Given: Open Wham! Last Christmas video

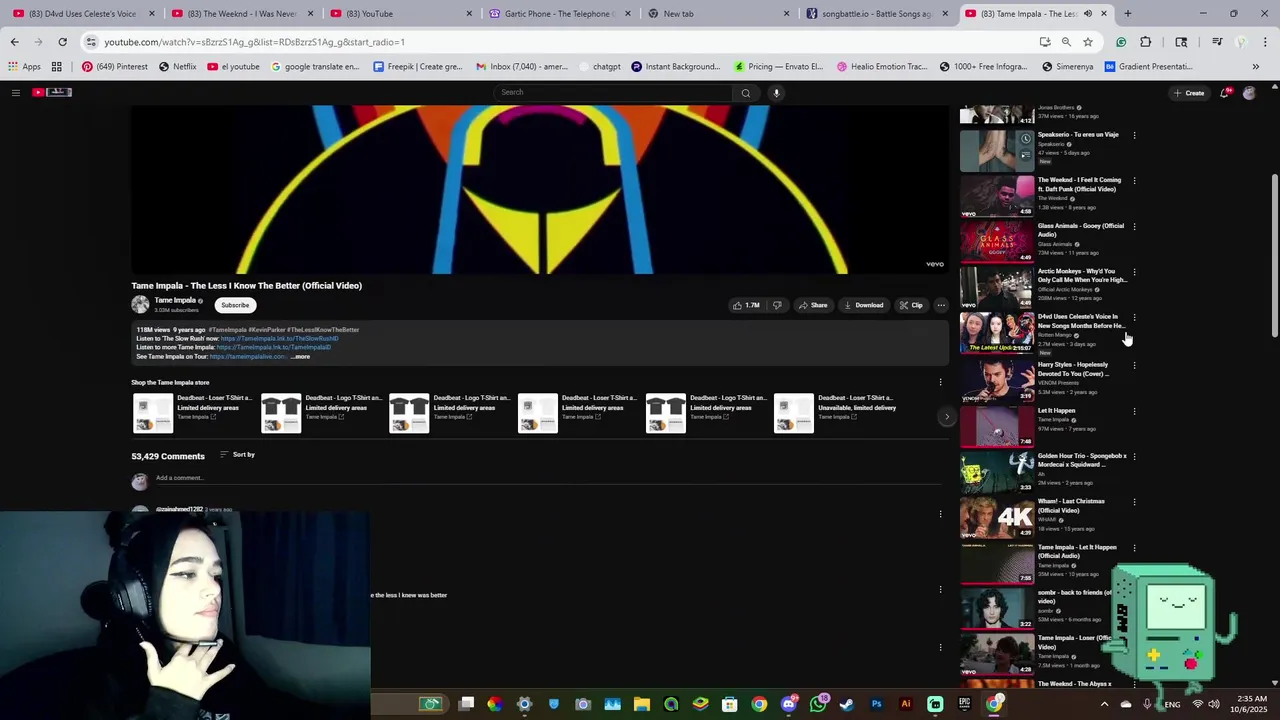Looking at the screenshot, I should point(1071,506).
